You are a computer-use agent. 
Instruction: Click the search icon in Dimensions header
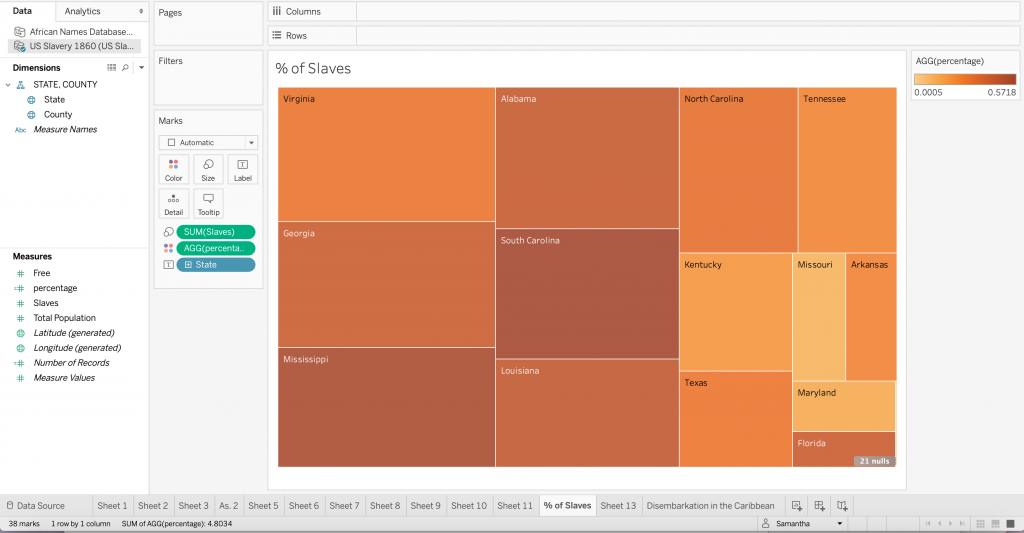[125, 68]
